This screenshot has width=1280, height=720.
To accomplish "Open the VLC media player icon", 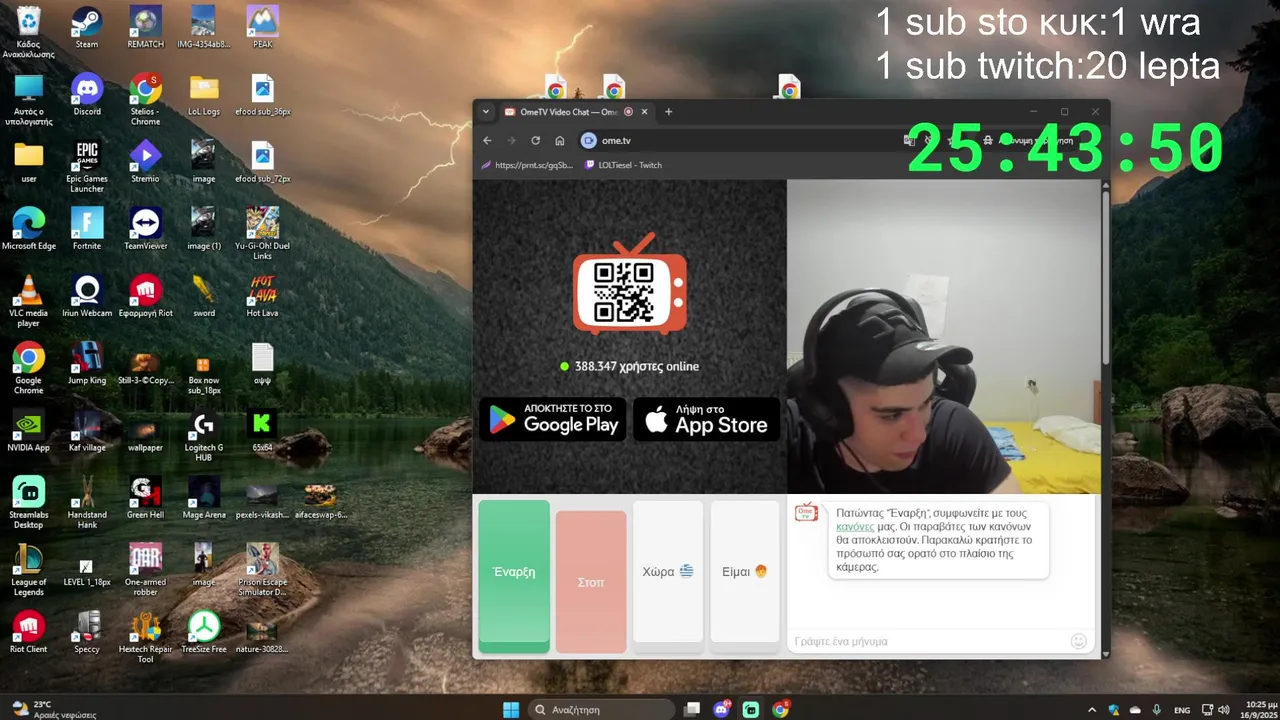I will (28, 301).
